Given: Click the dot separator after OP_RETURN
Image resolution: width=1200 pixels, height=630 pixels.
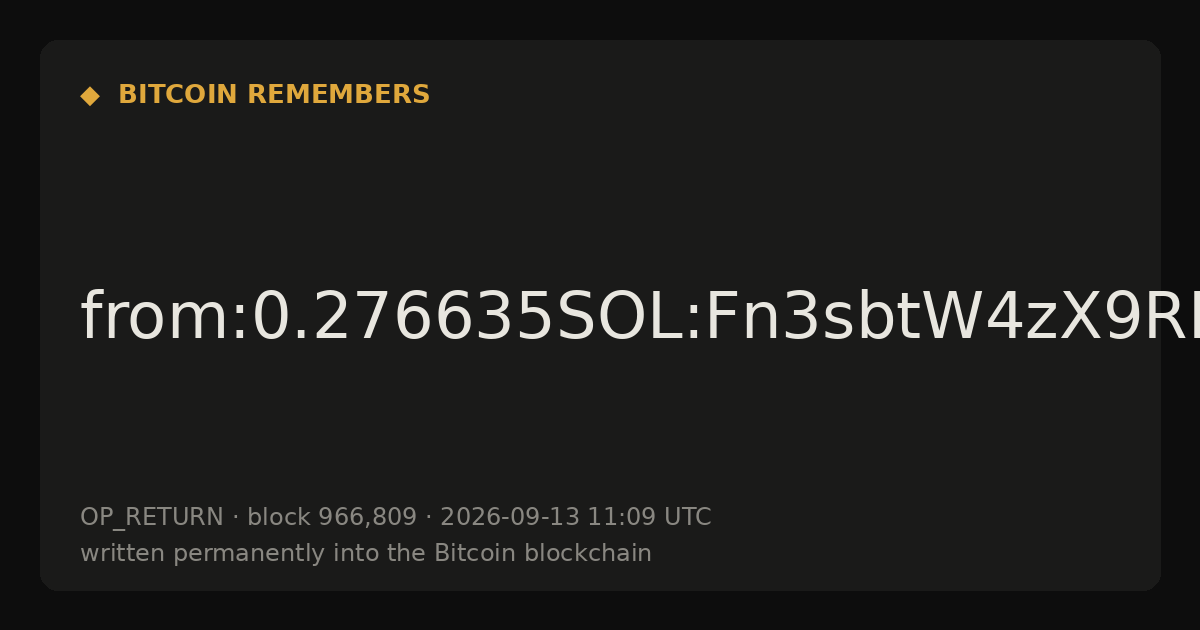Looking at the screenshot, I should 235,518.
